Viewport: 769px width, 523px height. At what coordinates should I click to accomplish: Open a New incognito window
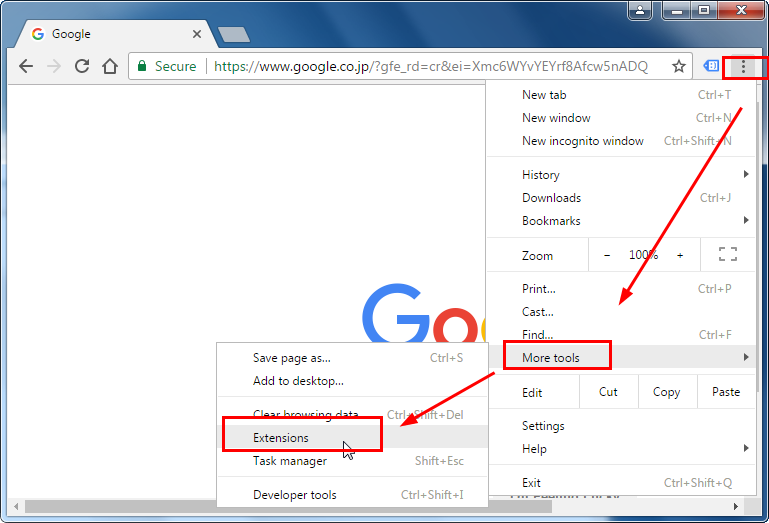tap(621, 141)
